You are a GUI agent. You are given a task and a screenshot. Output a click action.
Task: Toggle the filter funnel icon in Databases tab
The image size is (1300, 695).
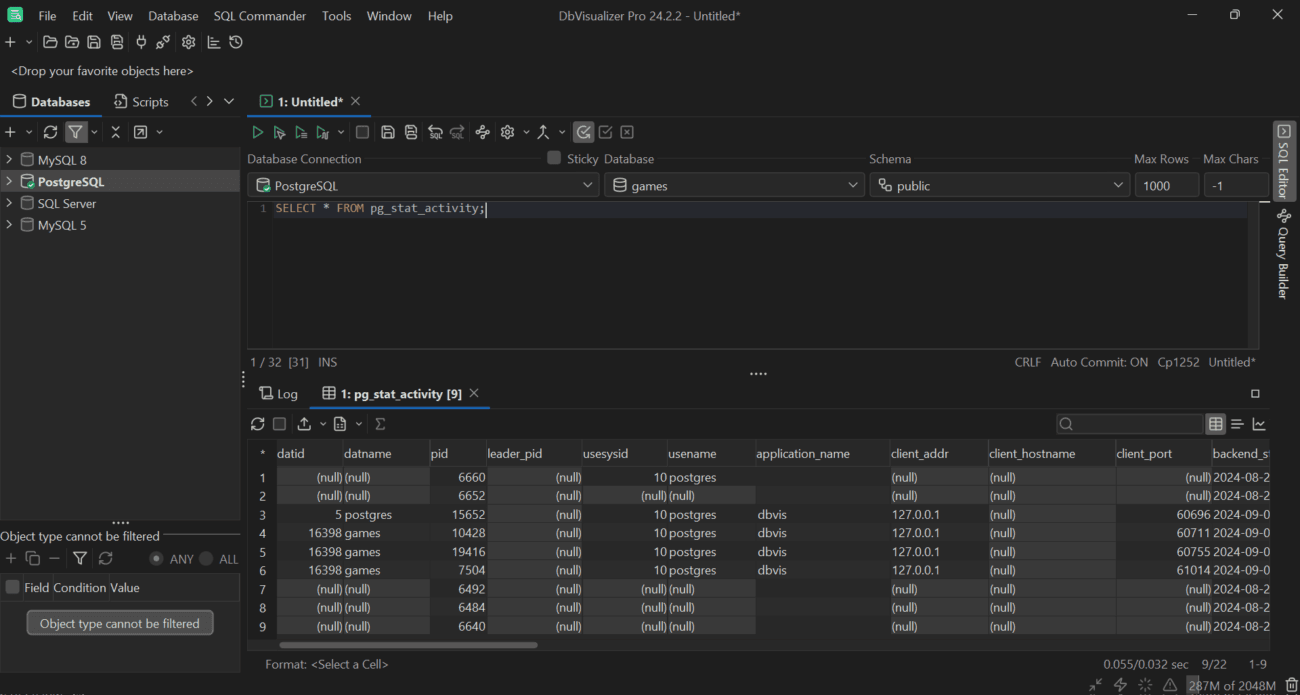tap(76, 132)
